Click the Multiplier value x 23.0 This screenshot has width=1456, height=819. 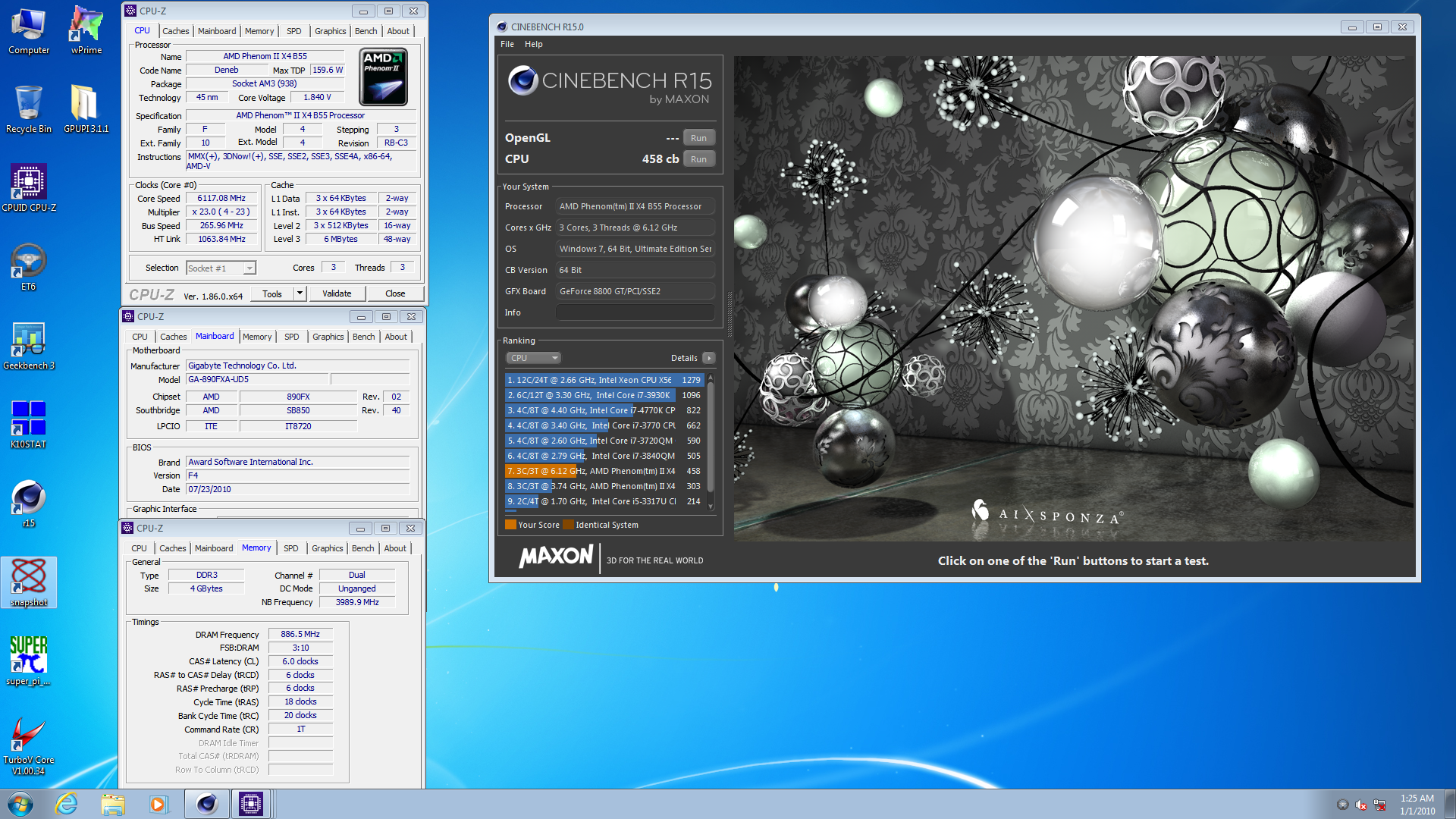(221, 212)
